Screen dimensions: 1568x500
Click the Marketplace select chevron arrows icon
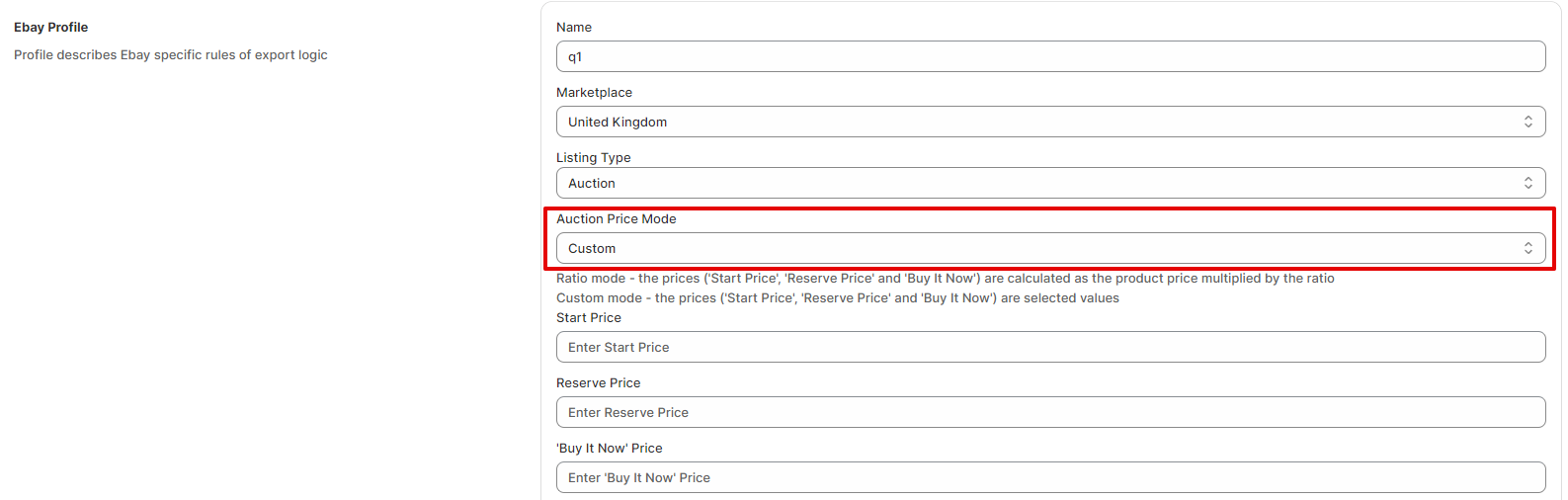click(x=1527, y=122)
